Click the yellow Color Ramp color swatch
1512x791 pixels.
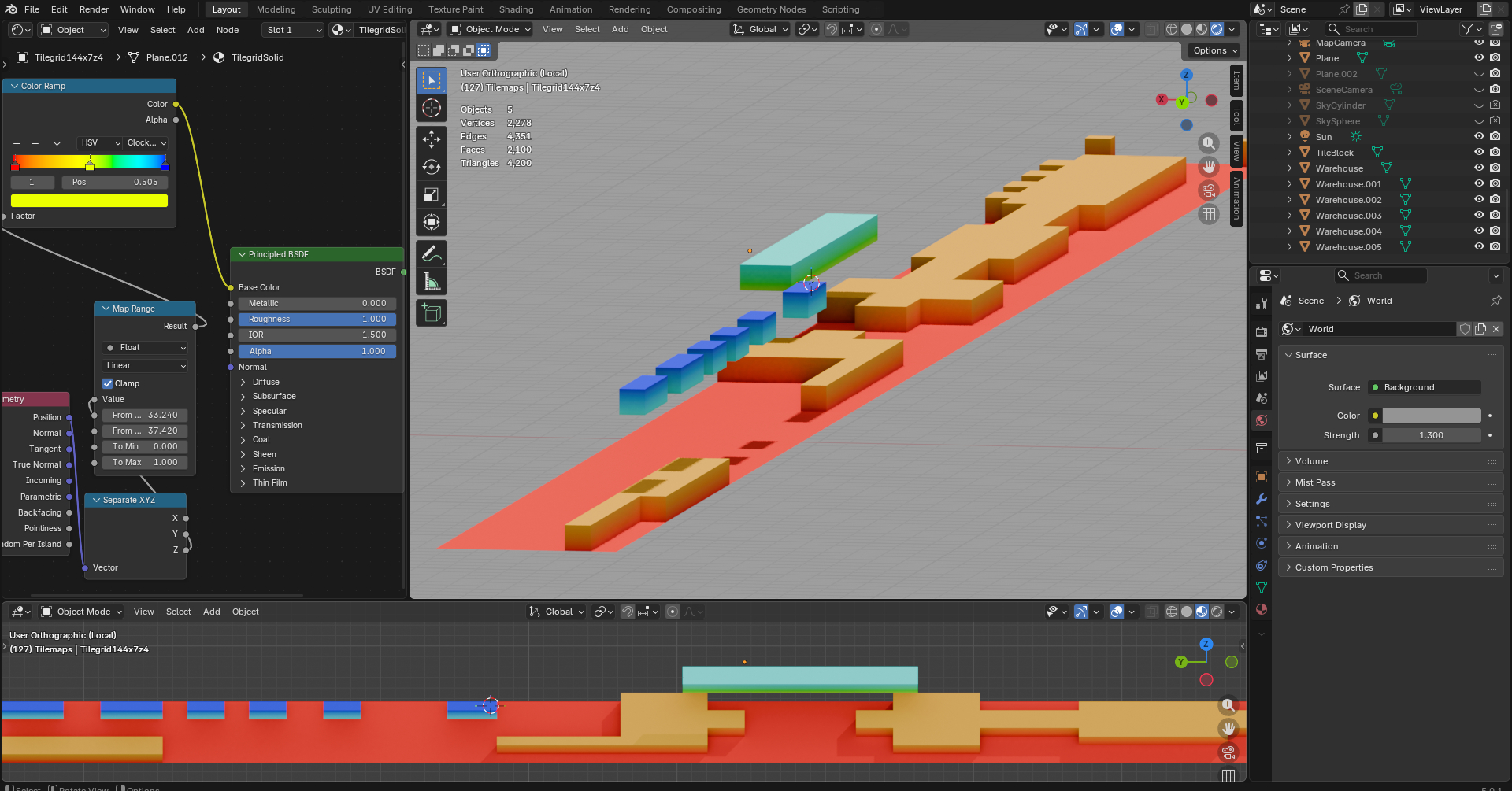[89, 201]
